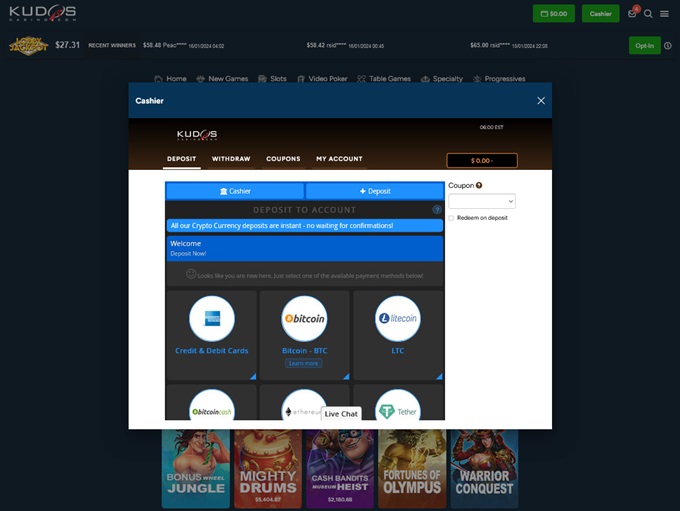Click the Tether payment icon
Viewport: 680px width, 511px height.
[398, 410]
